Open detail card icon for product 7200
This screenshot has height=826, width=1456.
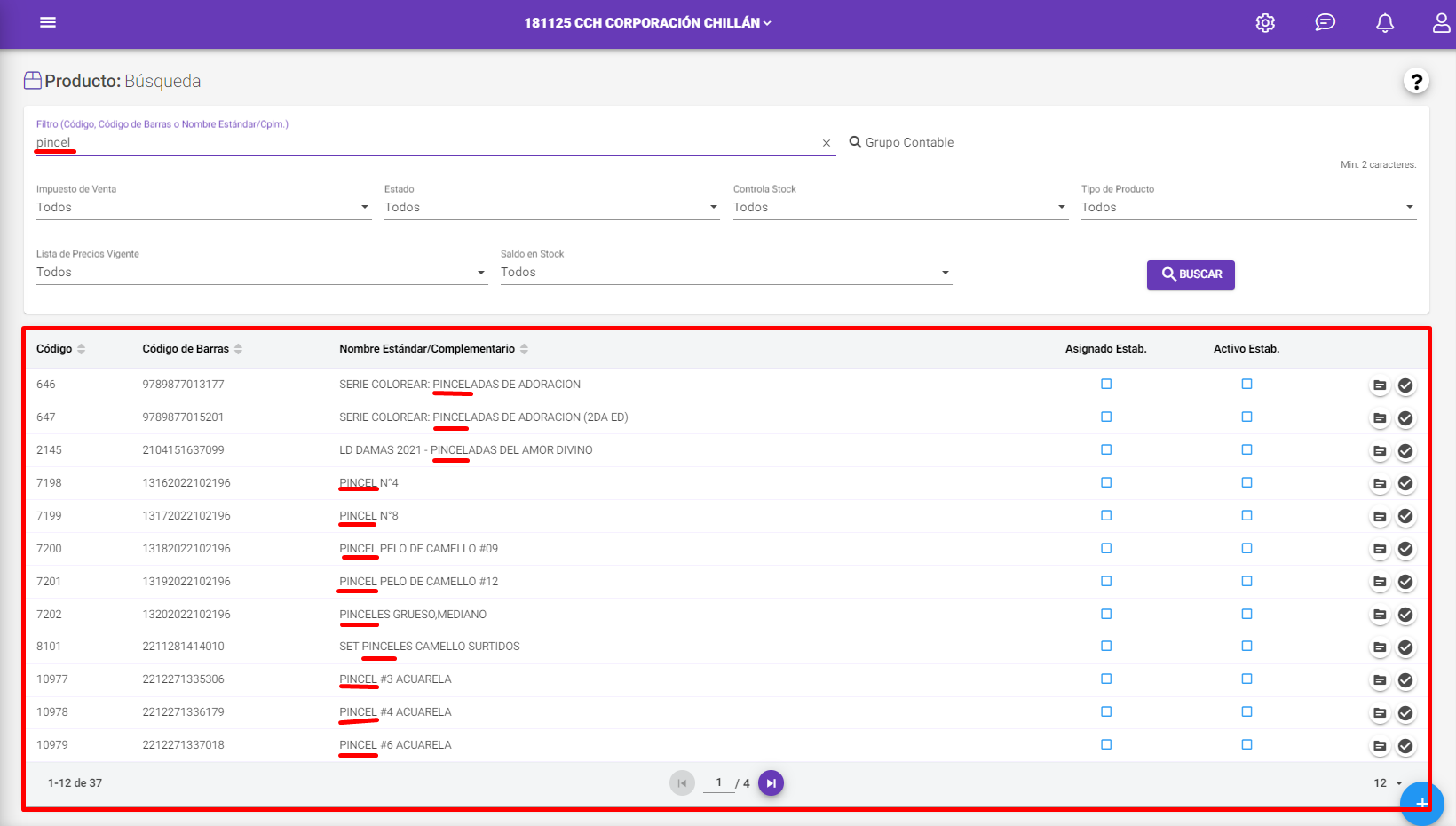pyautogui.click(x=1380, y=550)
